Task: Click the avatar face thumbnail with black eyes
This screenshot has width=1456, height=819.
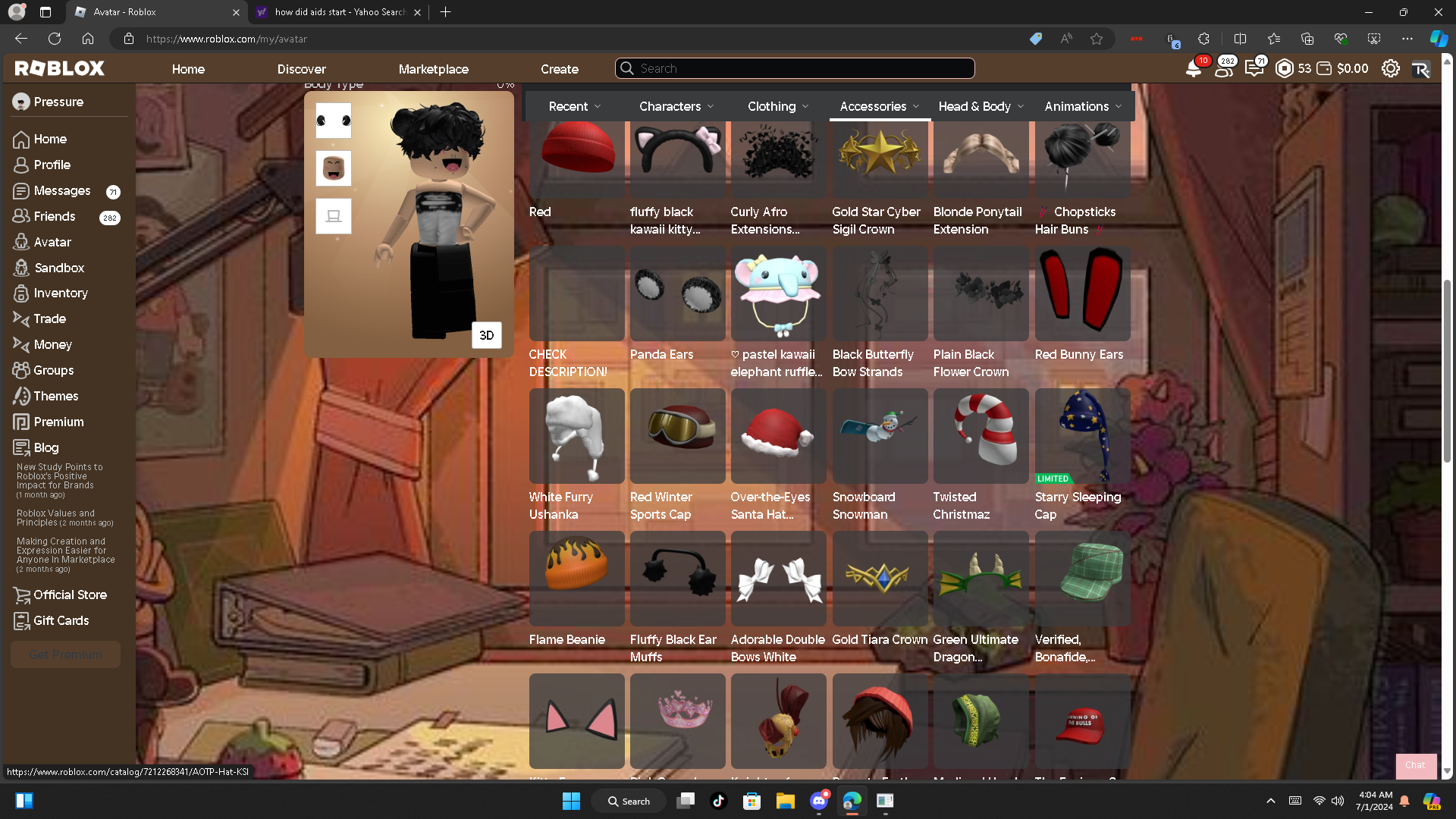Action: [x=334, y=121]
